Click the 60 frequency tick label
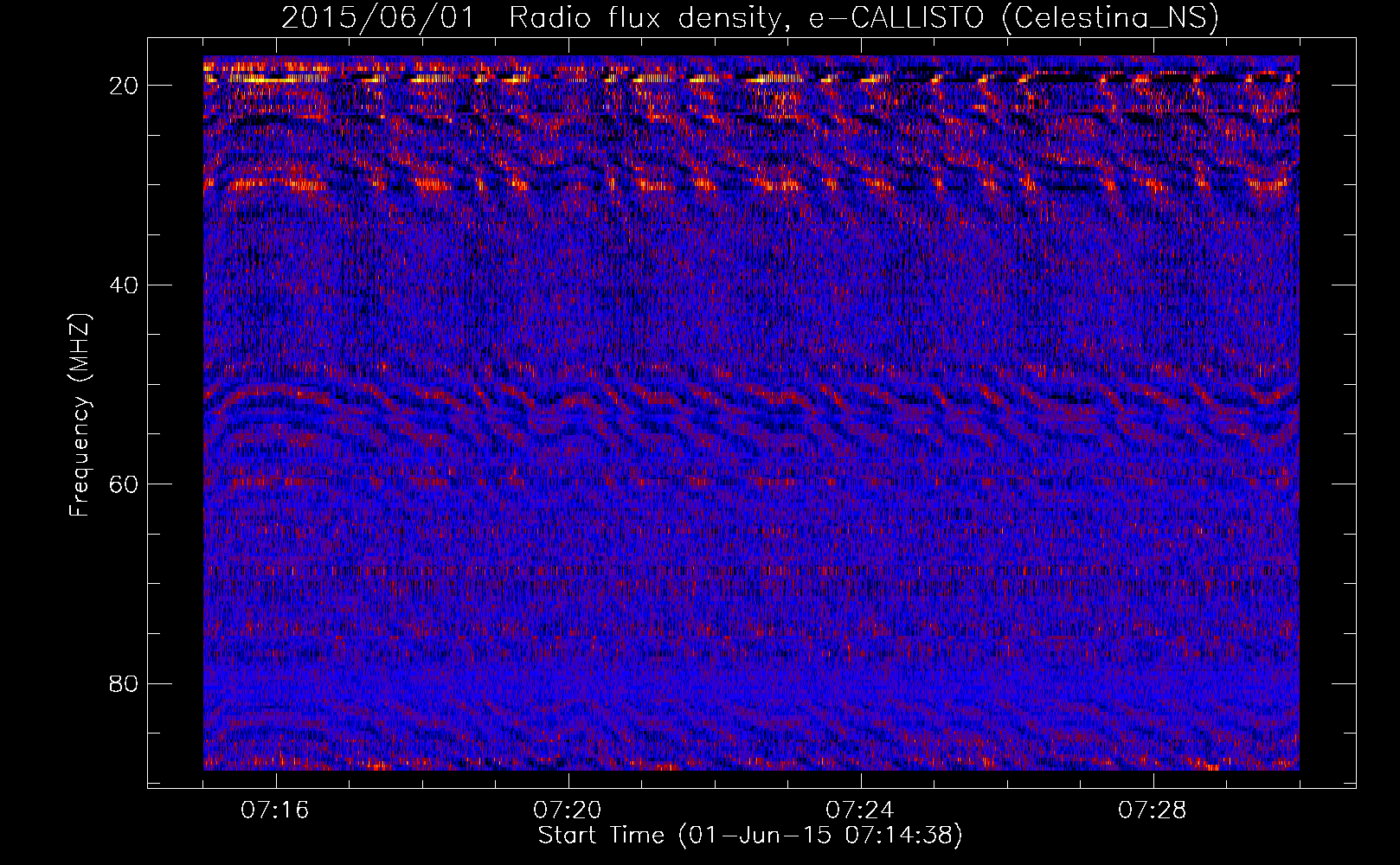Screen dimensions: 1400x865 pos(125,484)
